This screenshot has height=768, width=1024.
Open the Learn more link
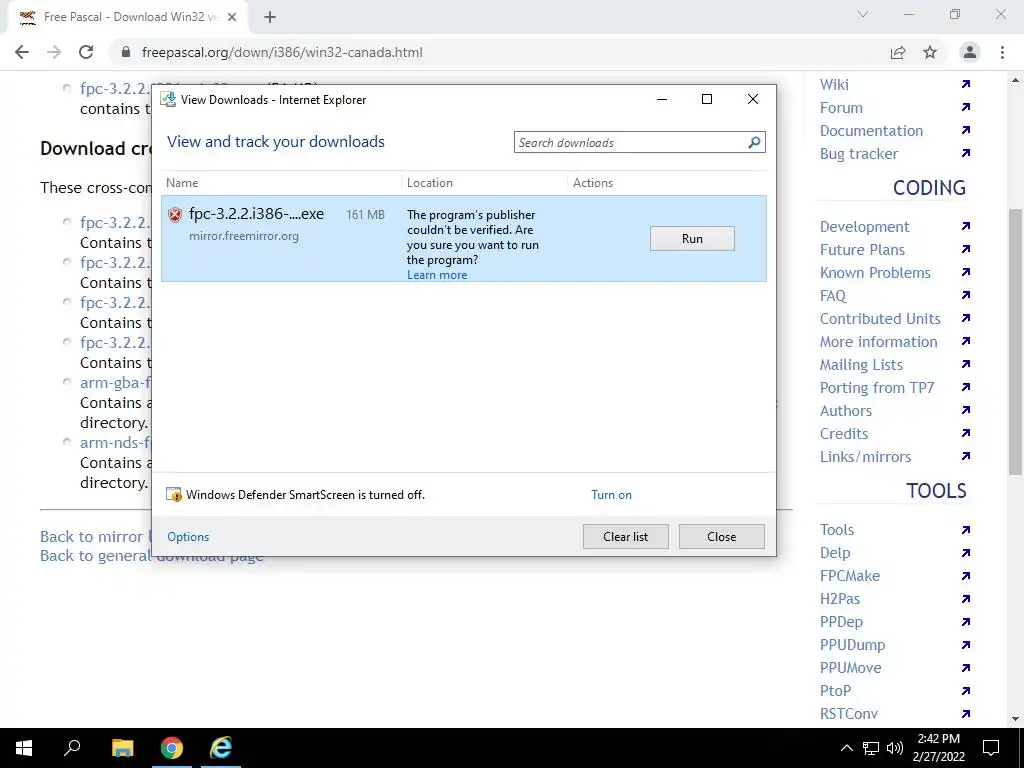[x=437, y=275]
